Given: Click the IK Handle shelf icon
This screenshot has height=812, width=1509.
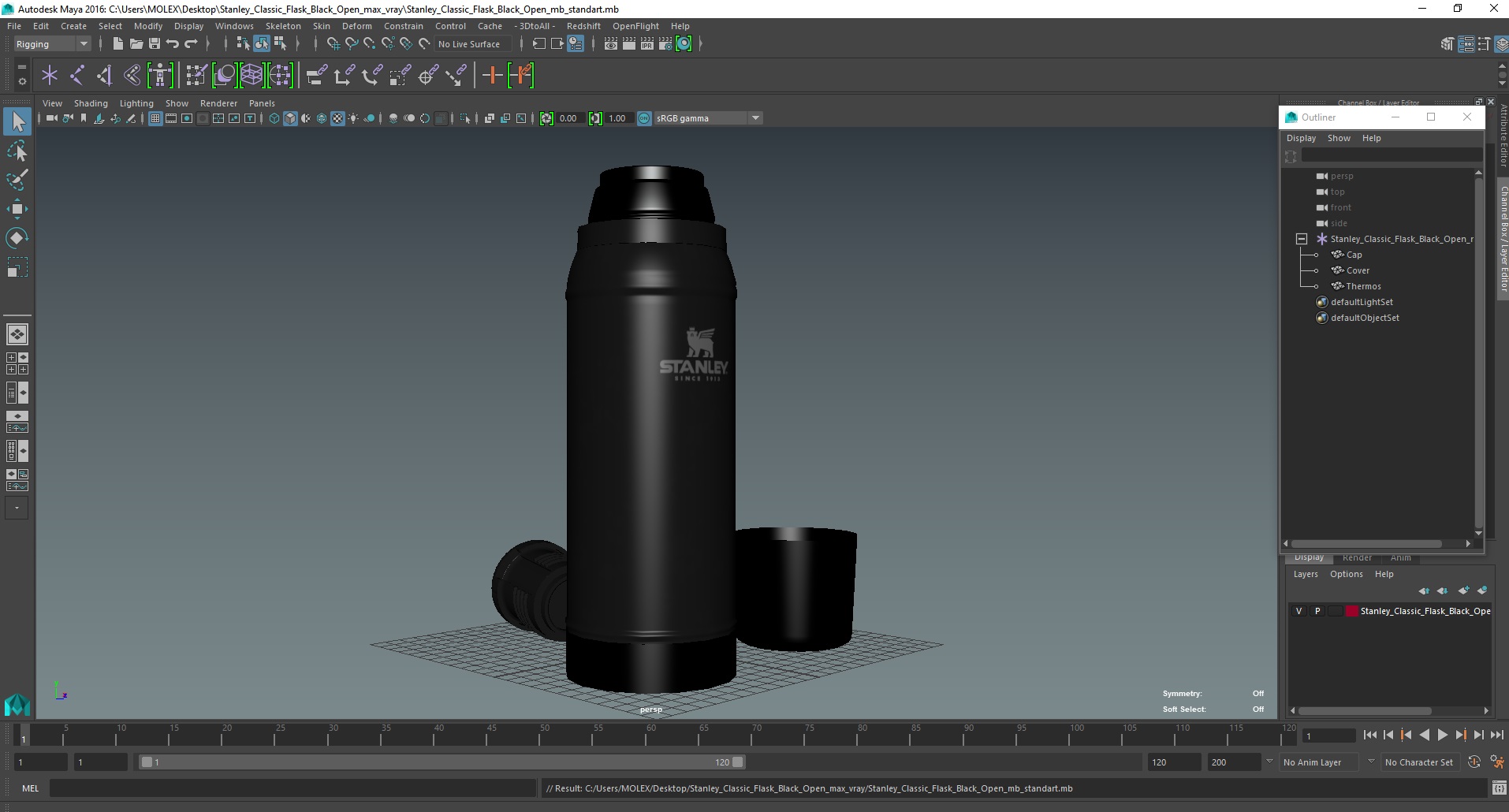Looking at the screenshot, I should pos(105,76).
